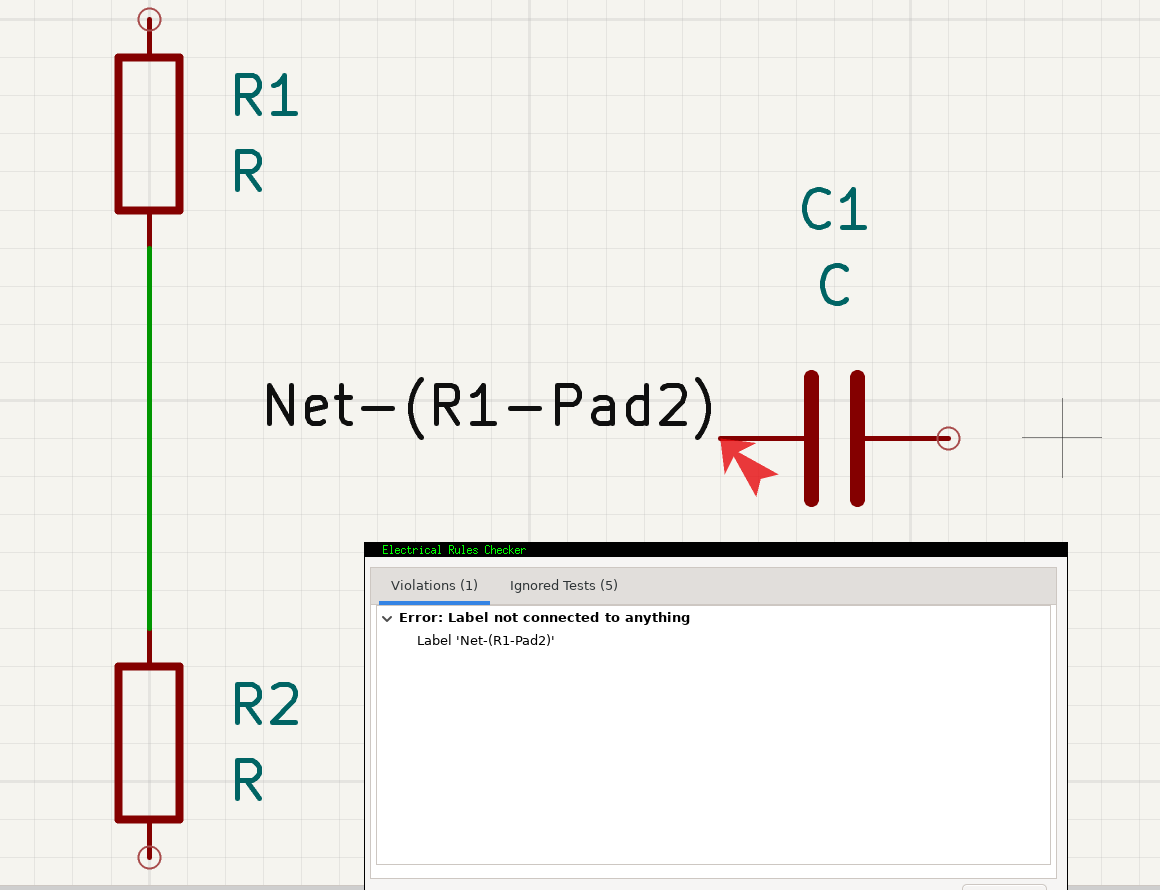This screenshot has height=890, width=1160.
Task: Click the R2 reference designator text
Action: 266,704
